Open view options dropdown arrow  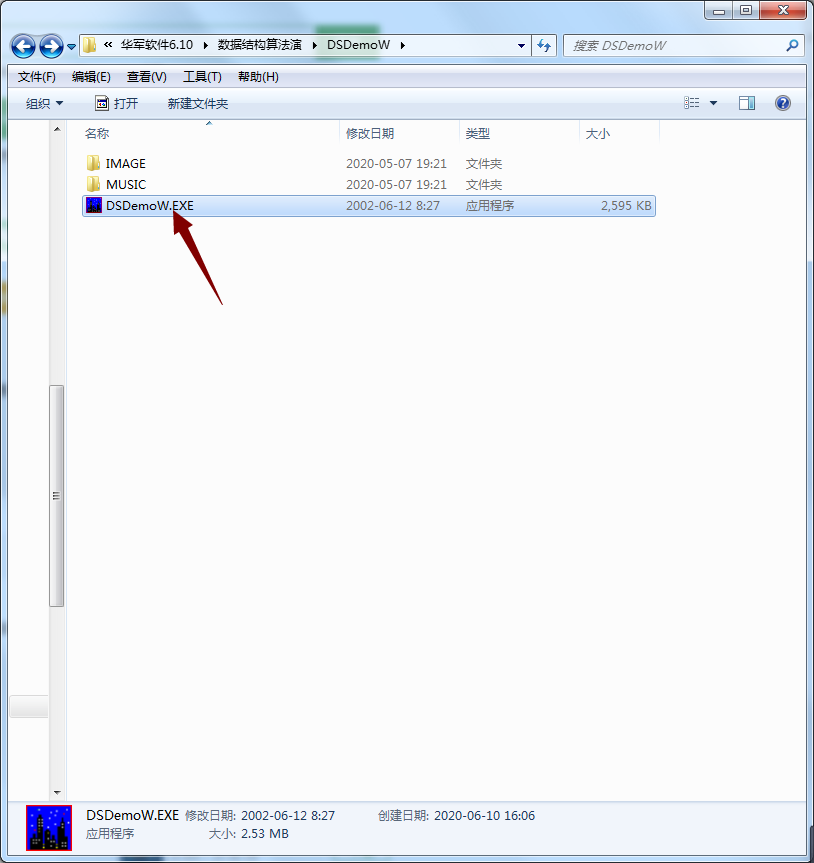pyautogui.click(x=713, y=103)
